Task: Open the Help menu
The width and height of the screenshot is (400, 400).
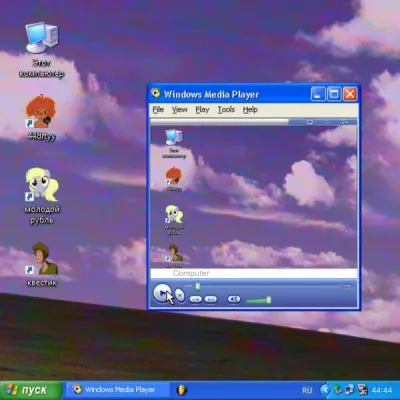Action: click(x=250, y=110)
